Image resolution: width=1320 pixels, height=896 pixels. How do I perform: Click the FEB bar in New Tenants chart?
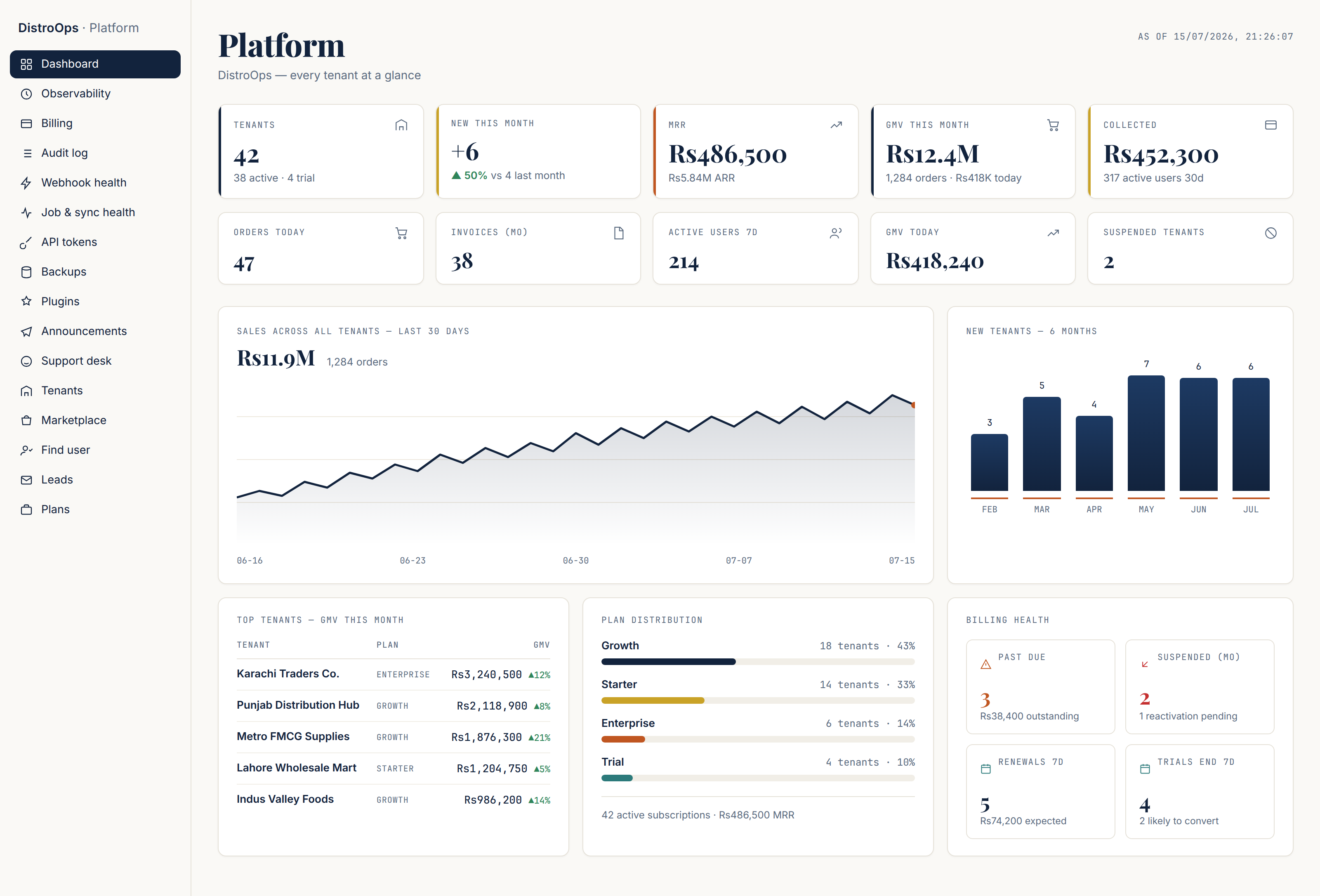[990, 462]
